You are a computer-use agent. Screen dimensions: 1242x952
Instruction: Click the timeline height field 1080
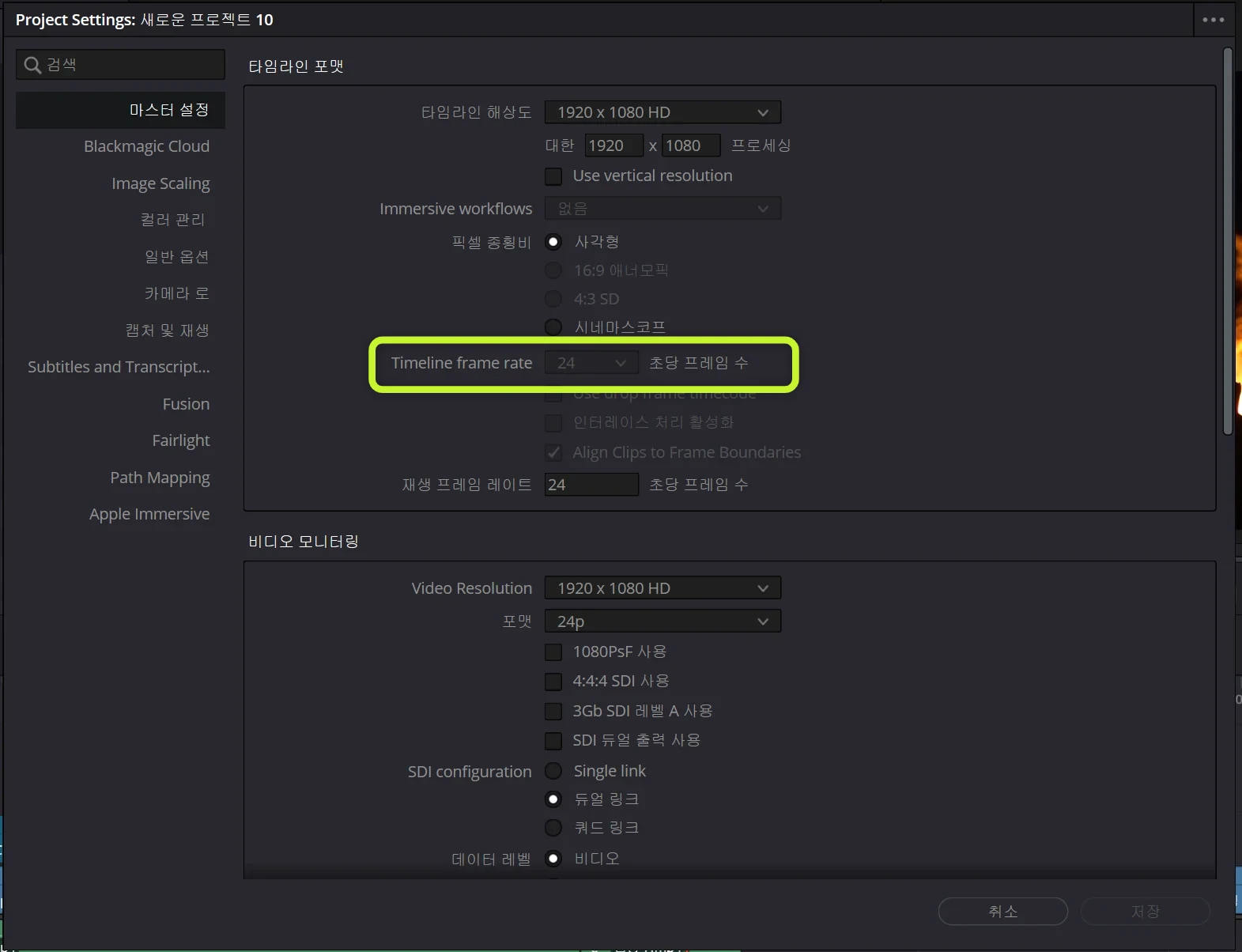[691, 145]
